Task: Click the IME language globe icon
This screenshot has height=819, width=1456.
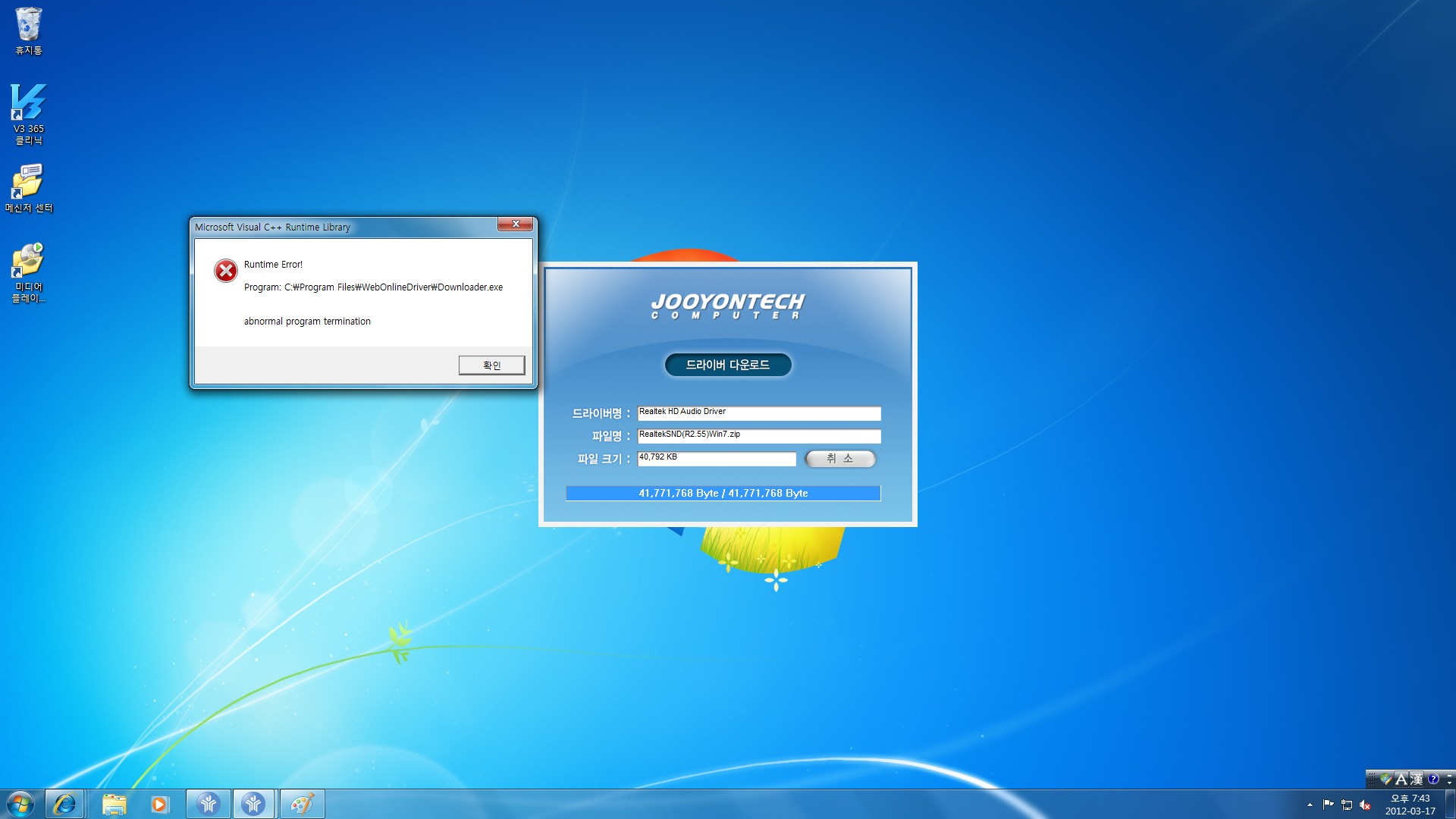Action: point(1386,779)
